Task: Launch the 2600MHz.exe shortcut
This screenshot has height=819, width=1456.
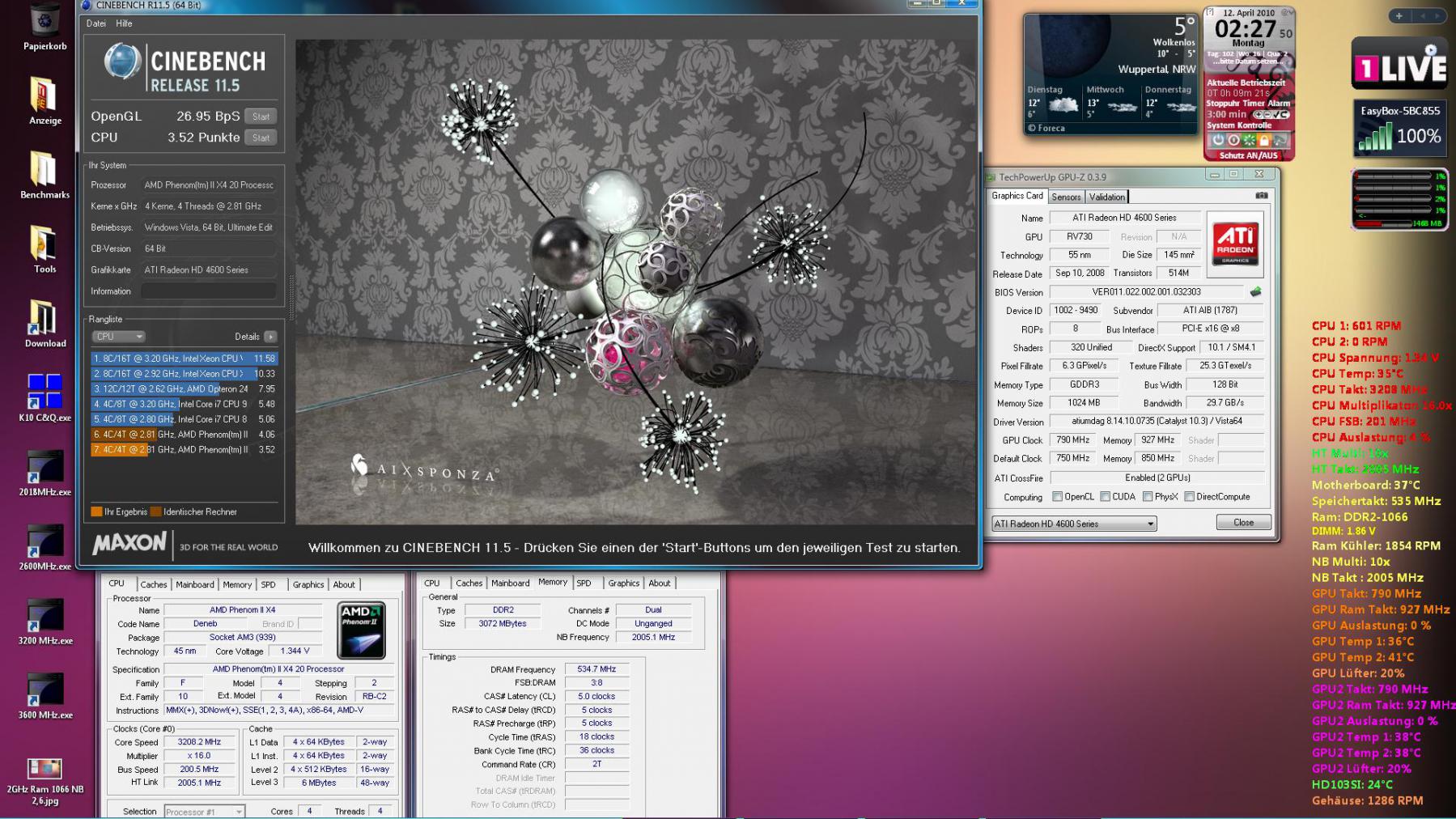Action: [x=45, y=546]
